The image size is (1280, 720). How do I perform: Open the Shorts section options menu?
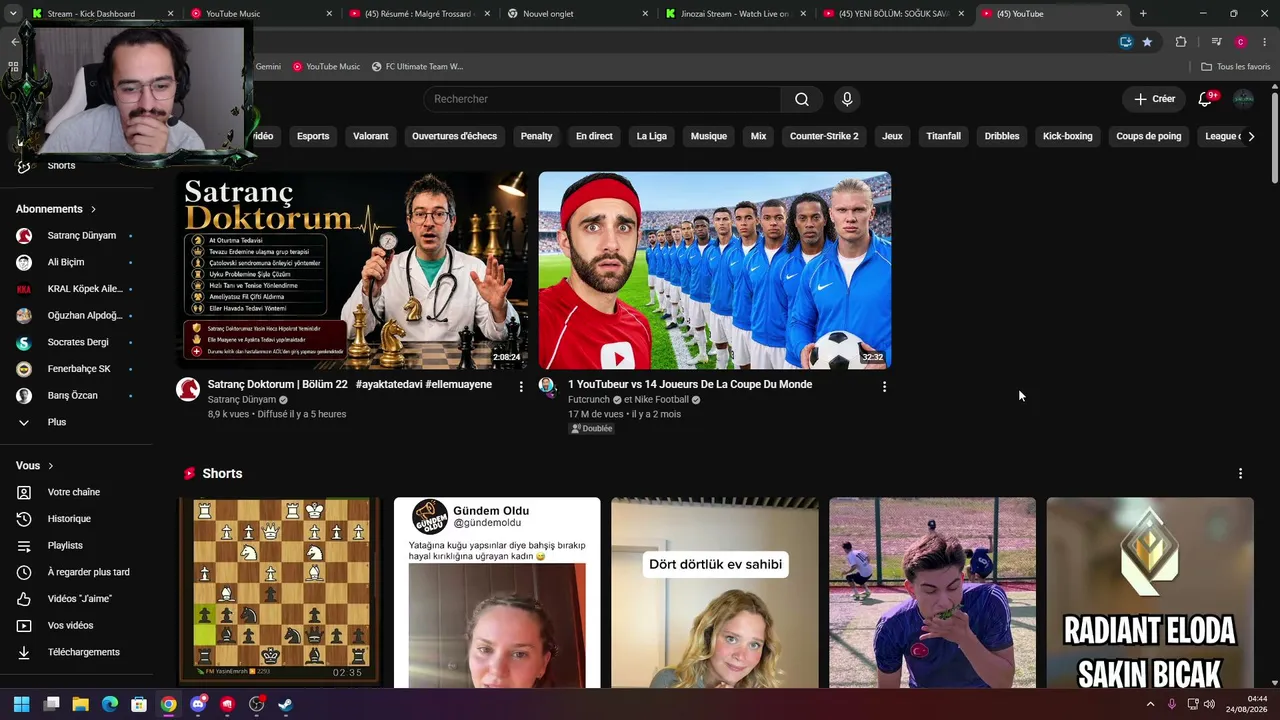[x=1241, y=474]
